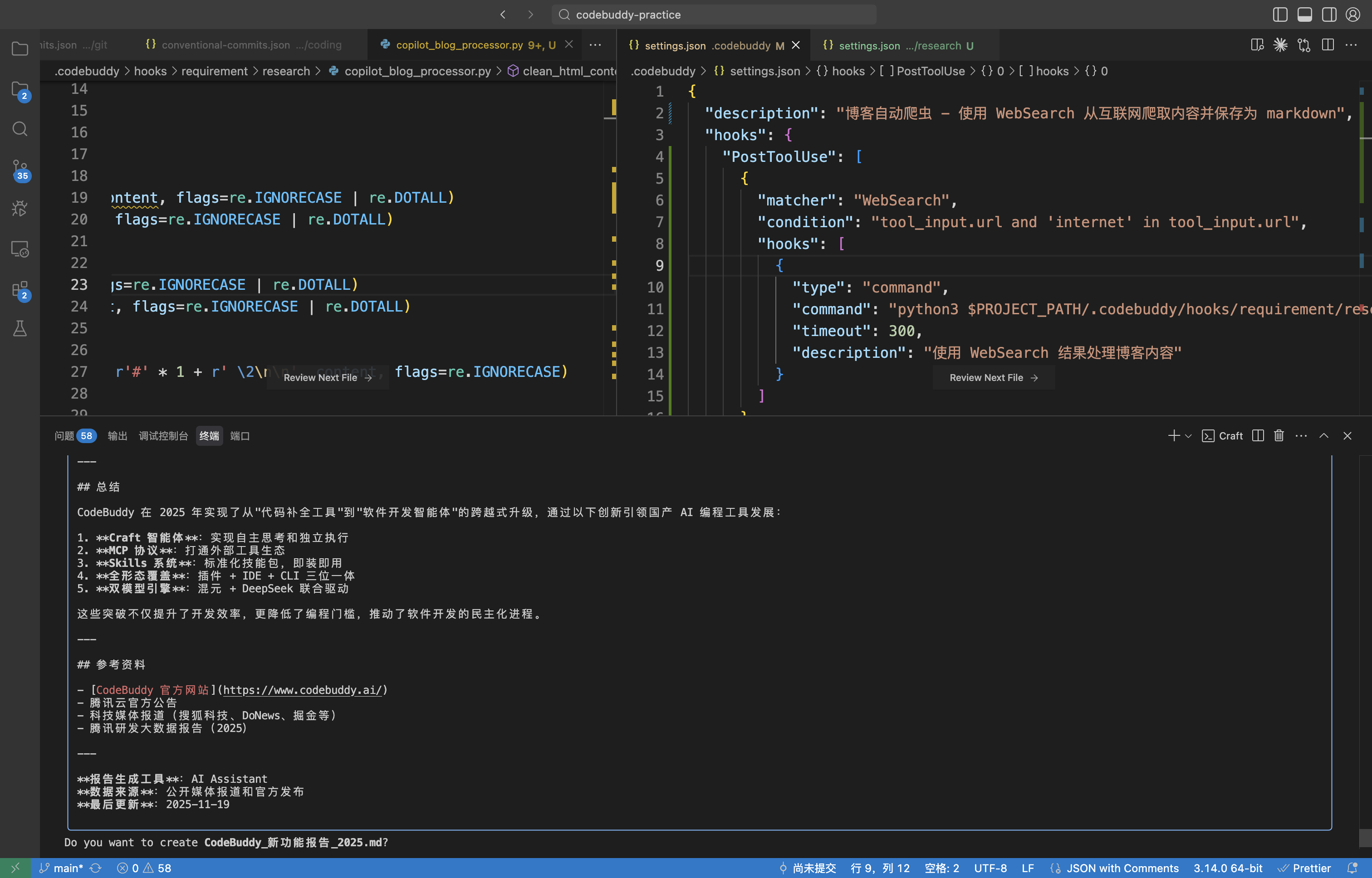Viewport: 1372px width, 878px height.
Task: Toggle the secondary side bar layout button
Action: click(1329, 14)
